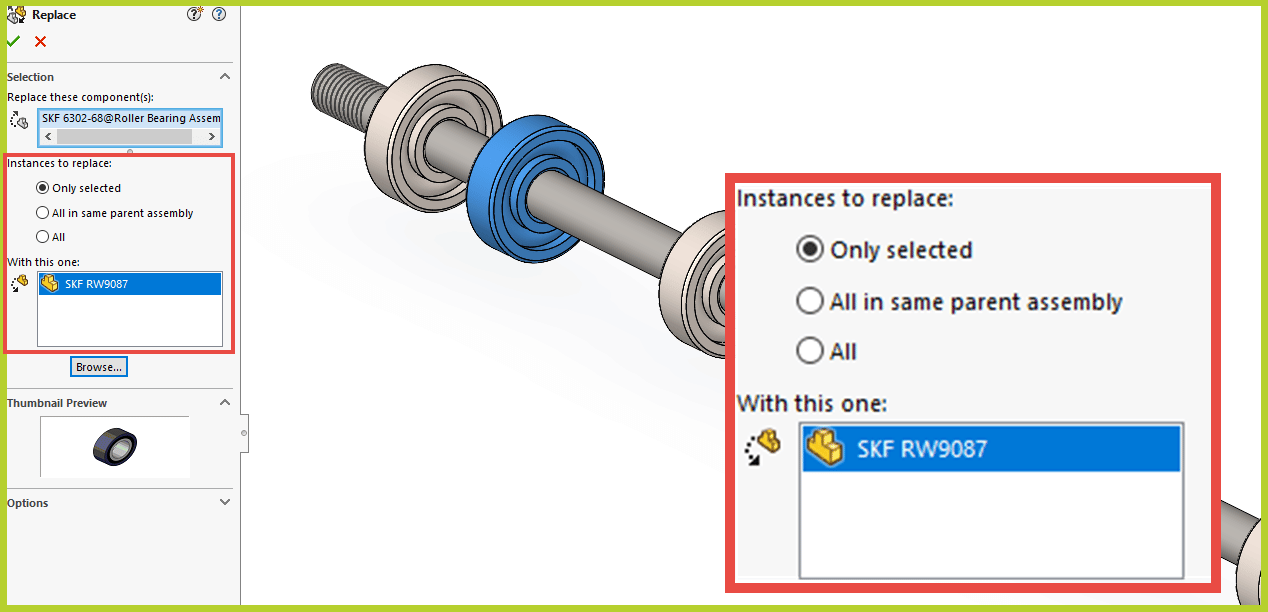
Task: Expand the Options section
Action: 225,502
